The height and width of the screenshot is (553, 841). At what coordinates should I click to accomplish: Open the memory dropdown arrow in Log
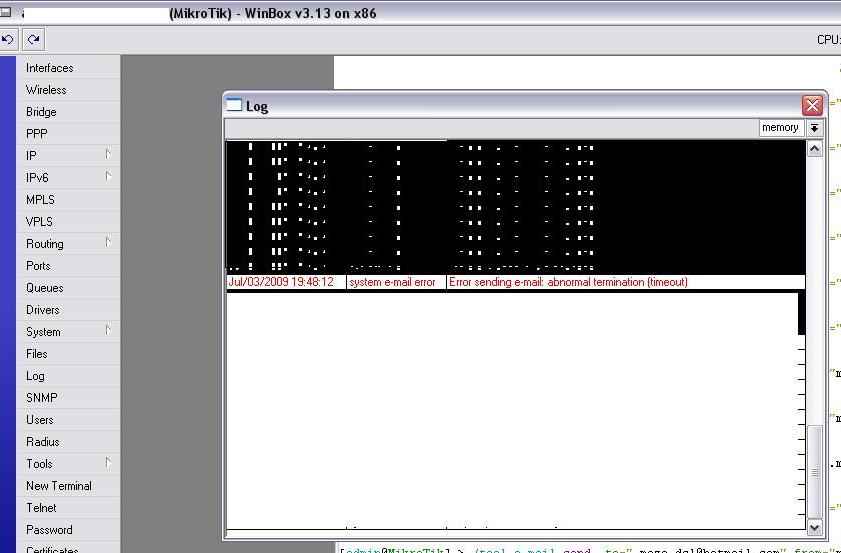[814, 128]
